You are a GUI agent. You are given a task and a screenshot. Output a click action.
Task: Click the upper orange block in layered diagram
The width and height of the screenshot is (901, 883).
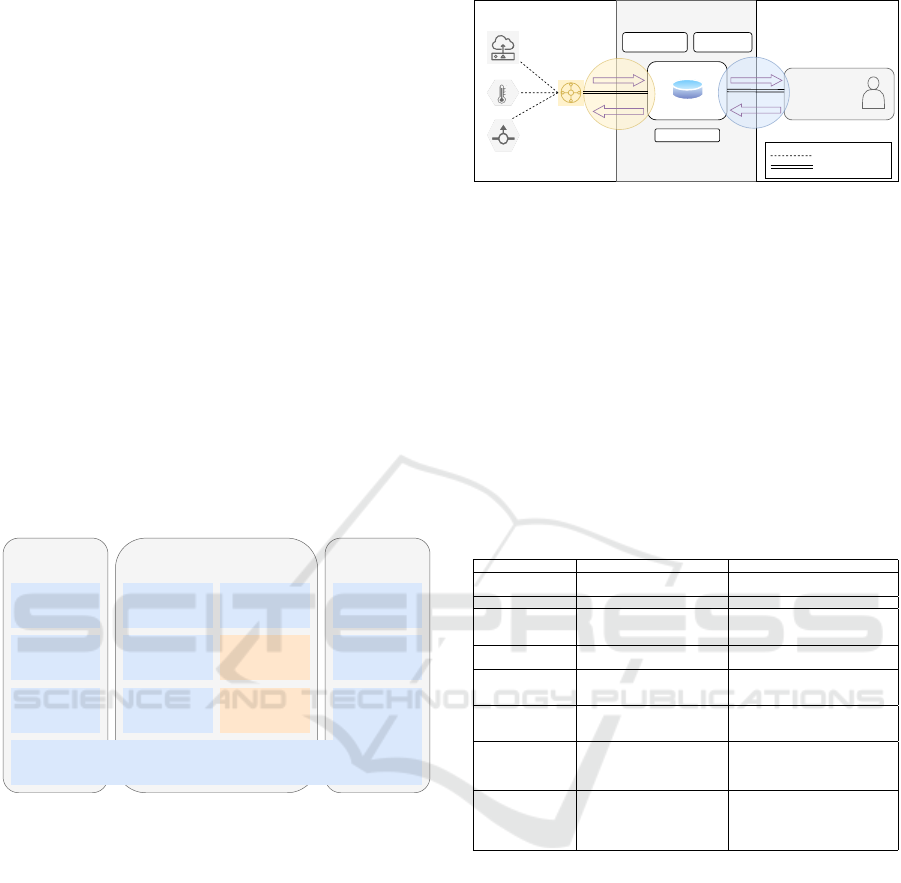tap(265, 657)
